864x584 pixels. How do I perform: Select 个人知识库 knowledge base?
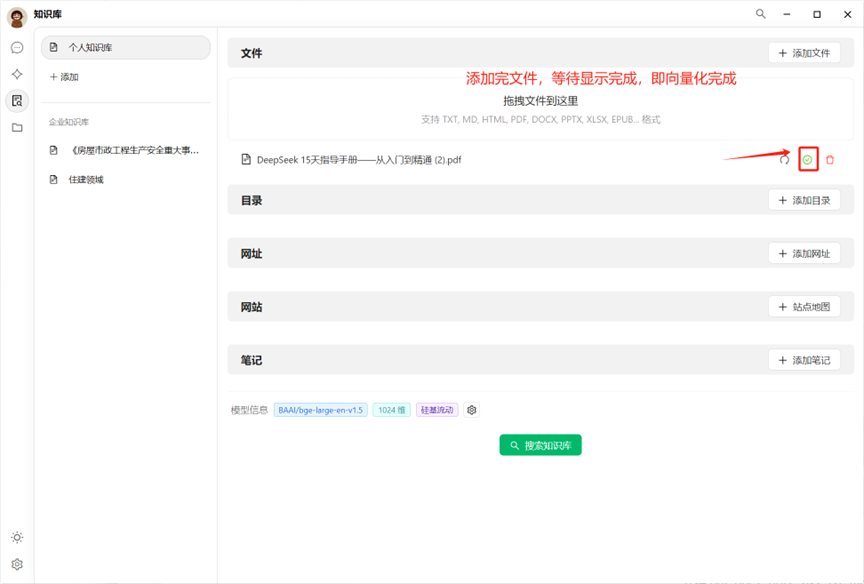tap(125, 48)
